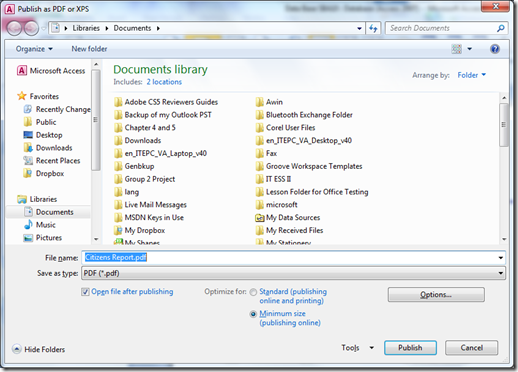Viewport: 518px width, 372px height.
Task: Click New folder in toolbar
Action: tap(89, 49)
